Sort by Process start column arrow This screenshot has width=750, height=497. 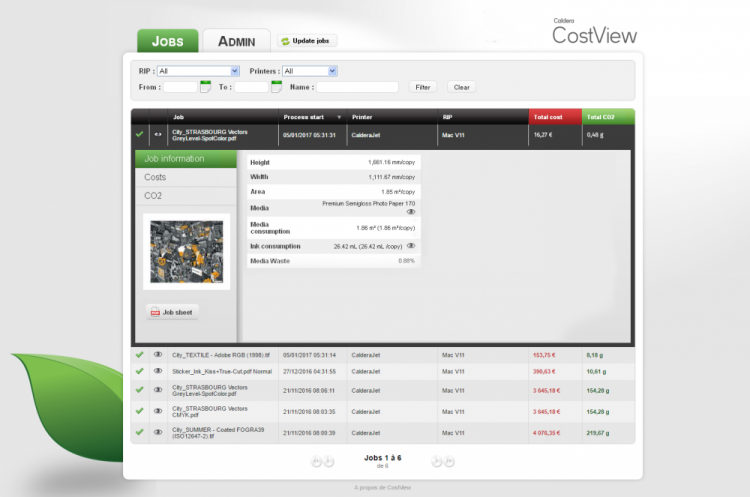tap(337, 117)
